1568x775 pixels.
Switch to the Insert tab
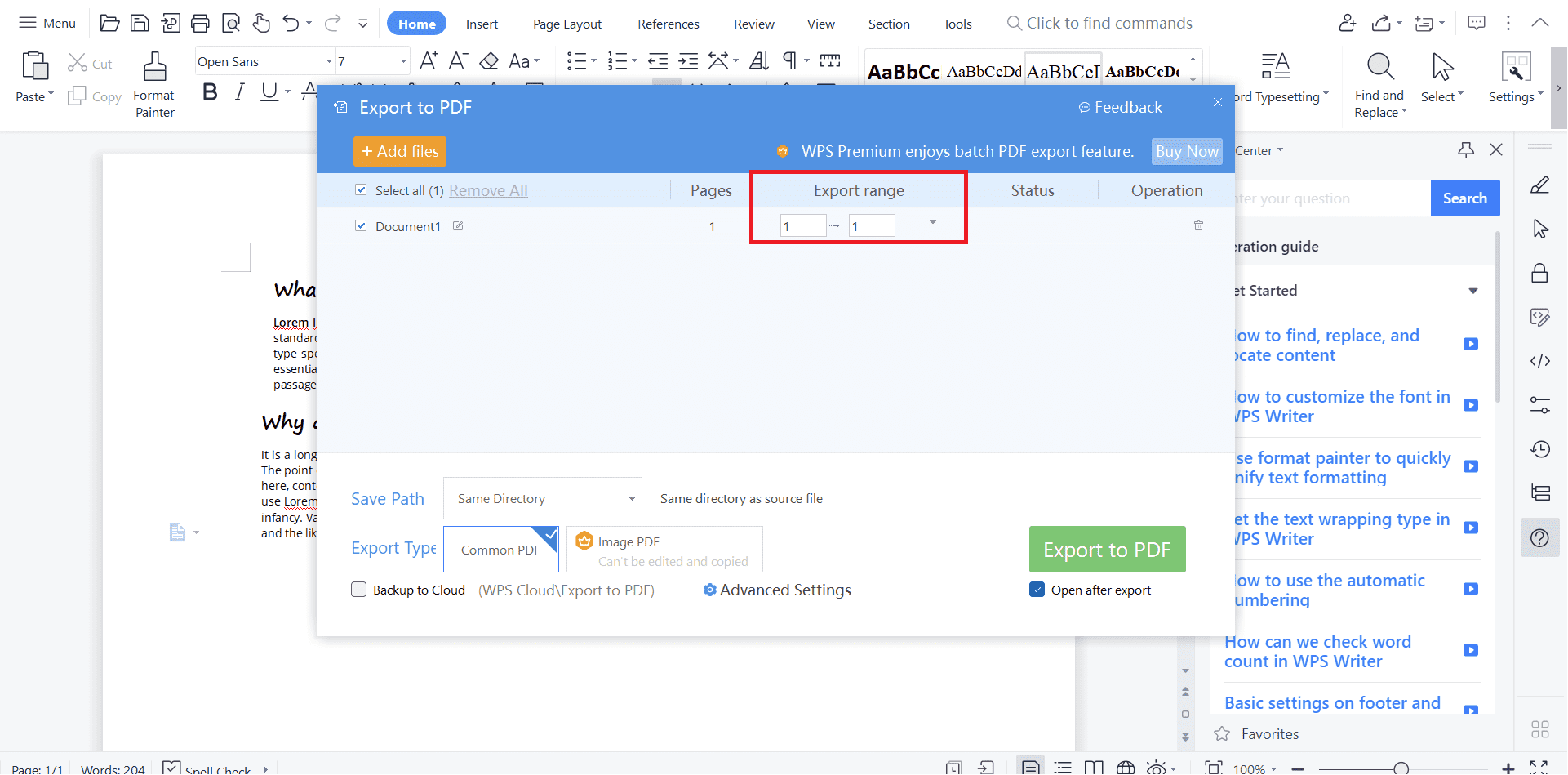point(482,24)
